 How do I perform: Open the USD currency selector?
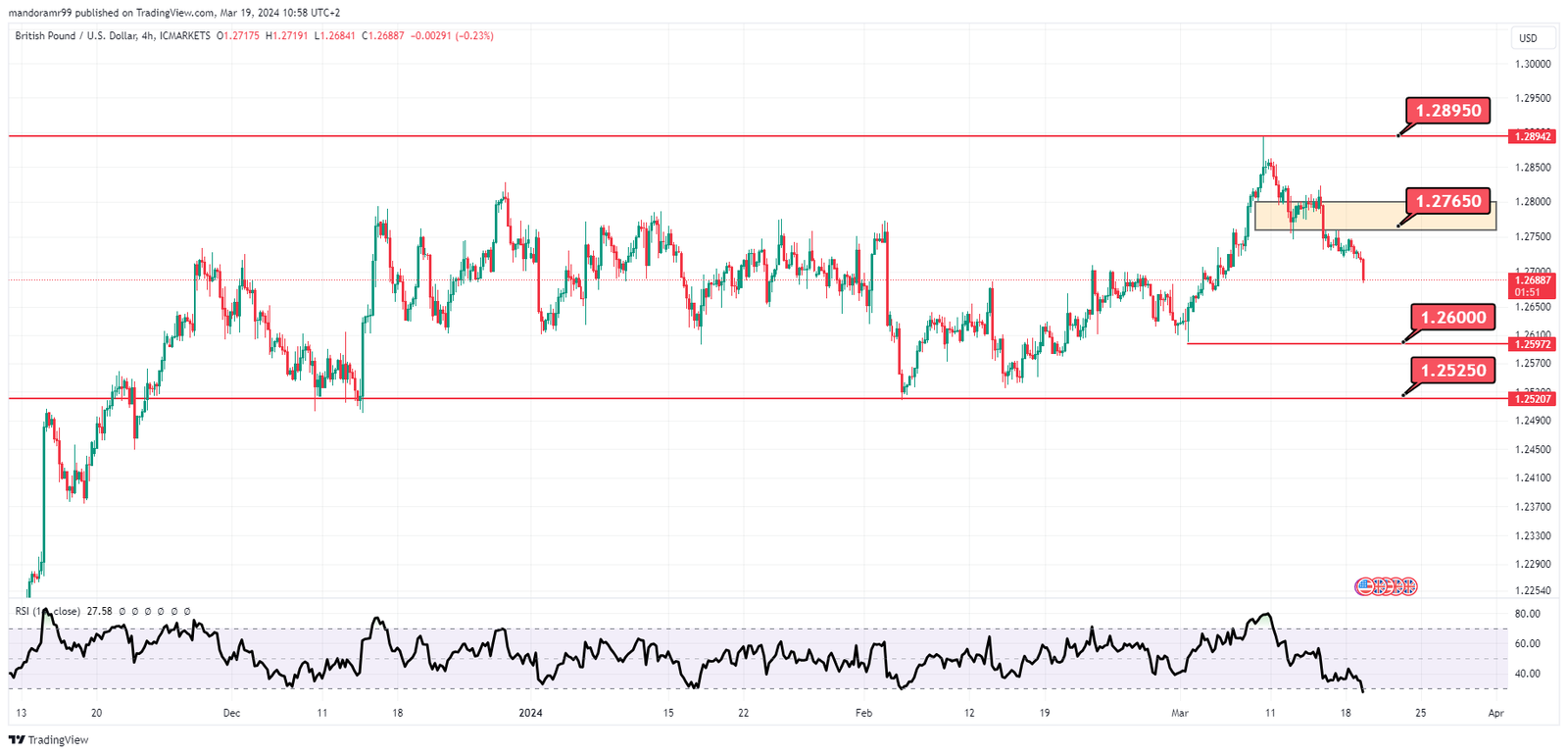tap(1529, 38)
